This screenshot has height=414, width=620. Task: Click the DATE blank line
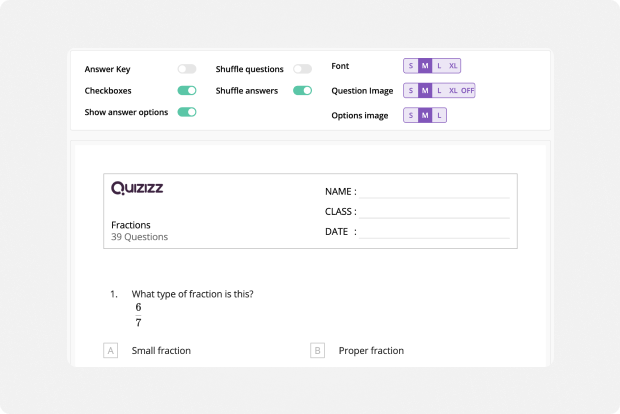[434, 233]
